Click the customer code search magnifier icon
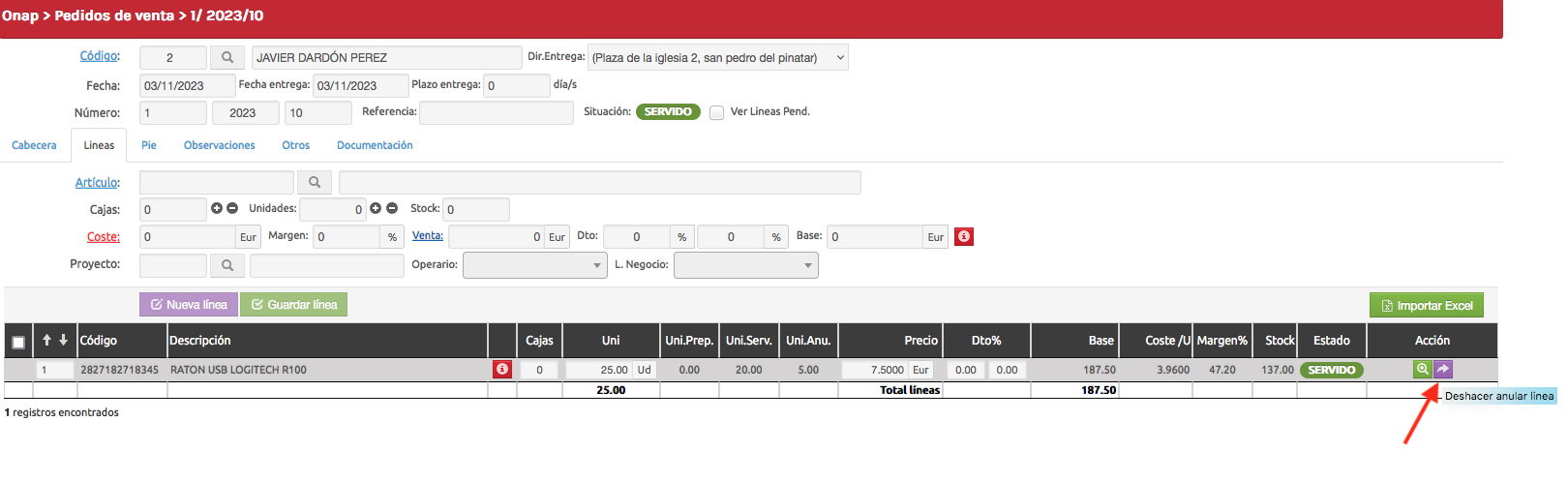This screenshot has width=1568, height=482. (227, 58)
